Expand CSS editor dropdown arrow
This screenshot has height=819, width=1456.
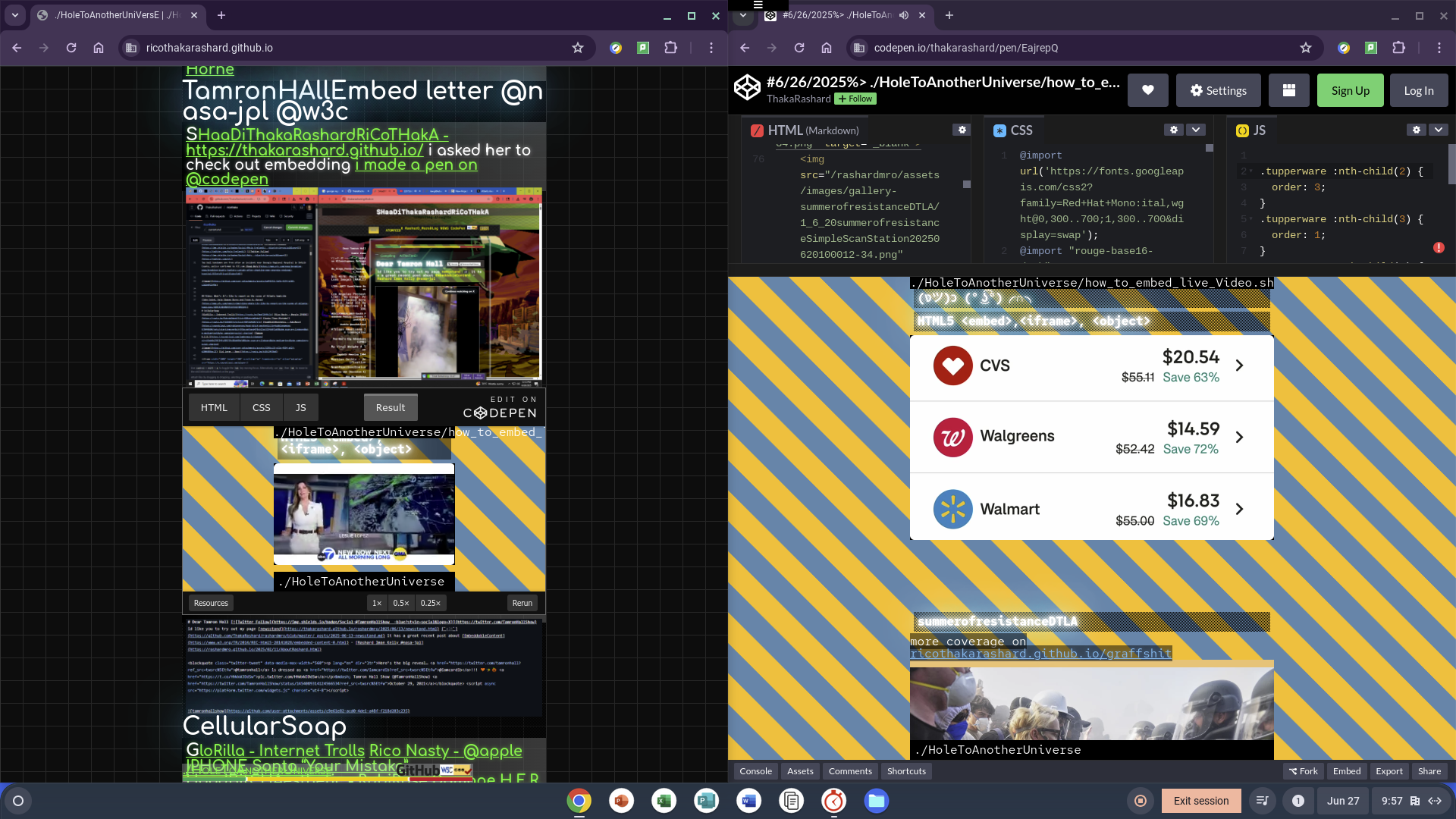1196,130
